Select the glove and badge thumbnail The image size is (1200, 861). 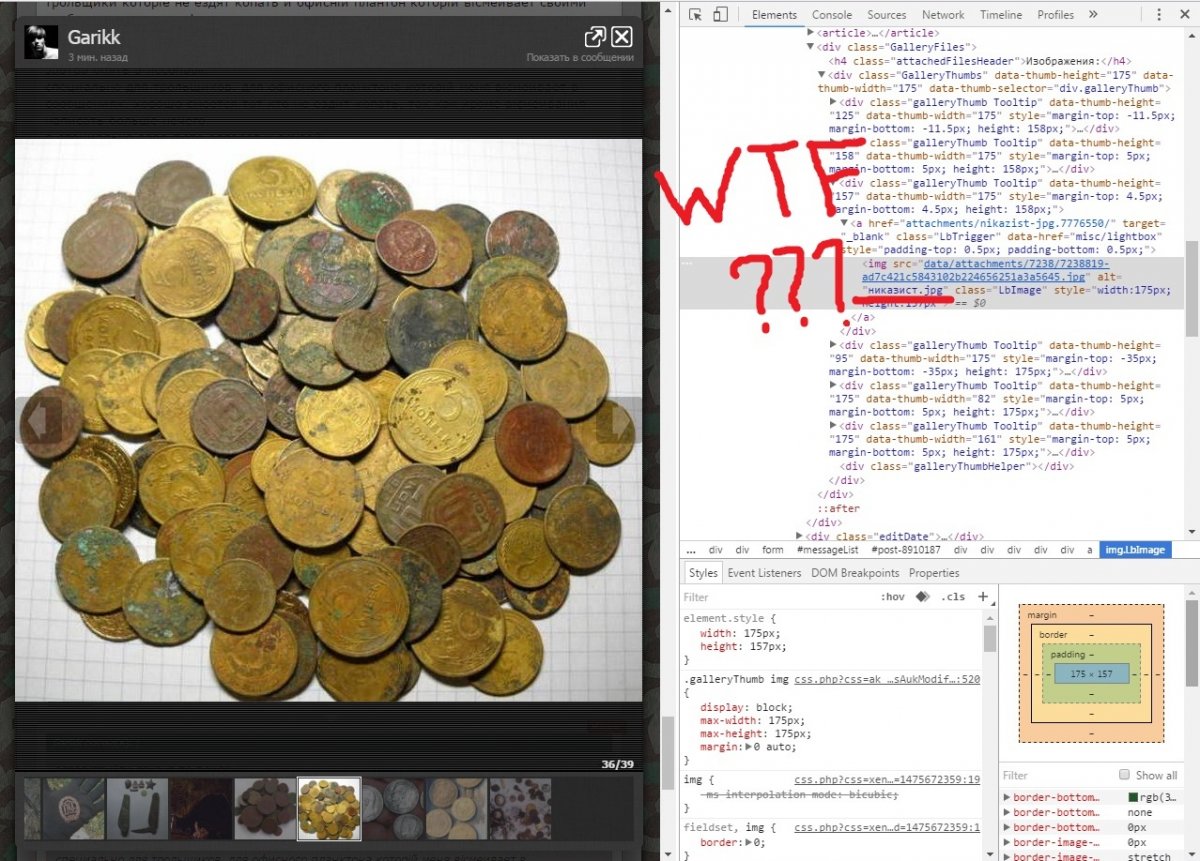click(x=73, y=809)
